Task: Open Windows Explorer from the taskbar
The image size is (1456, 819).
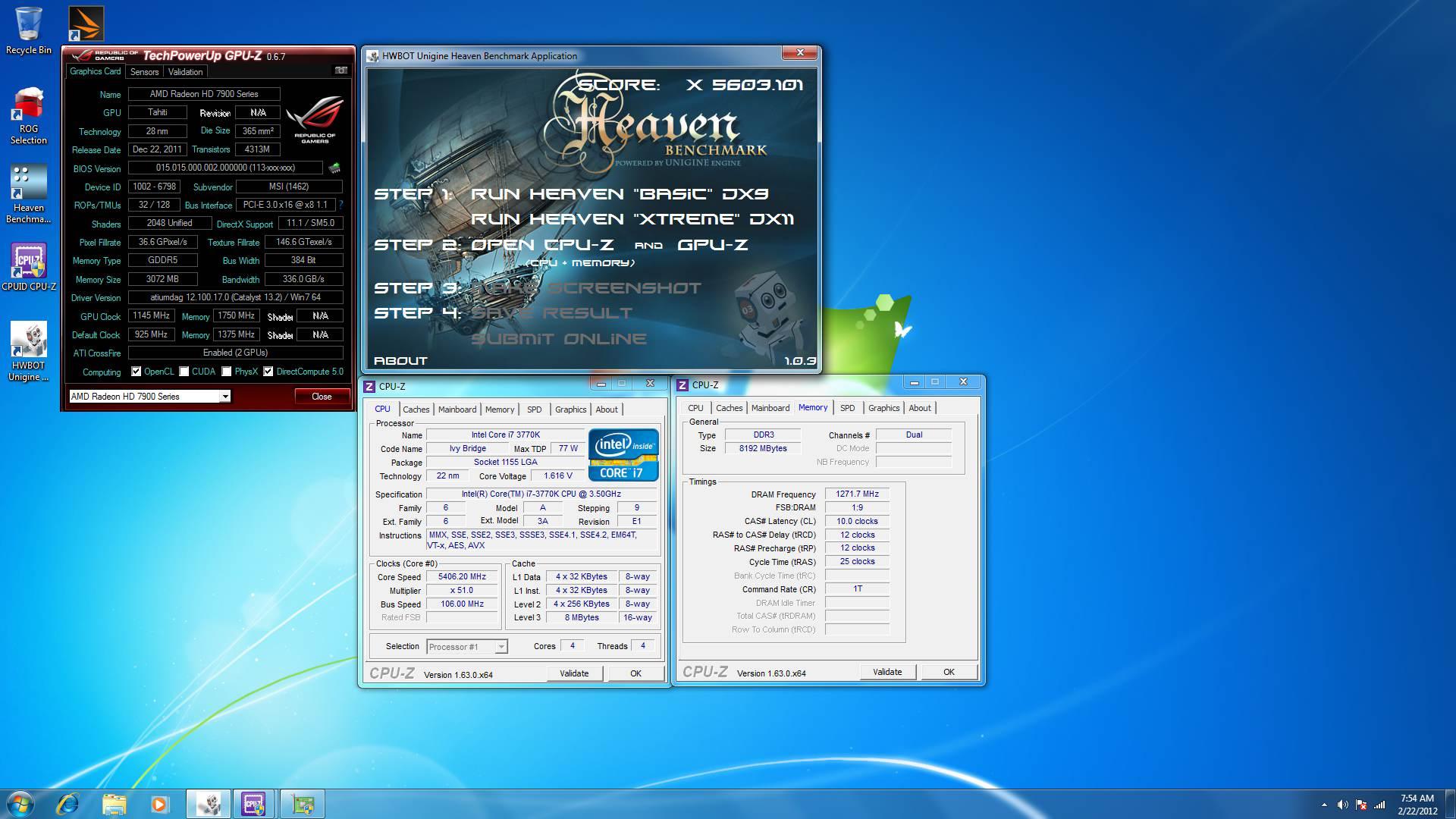Action: (114, 804)
